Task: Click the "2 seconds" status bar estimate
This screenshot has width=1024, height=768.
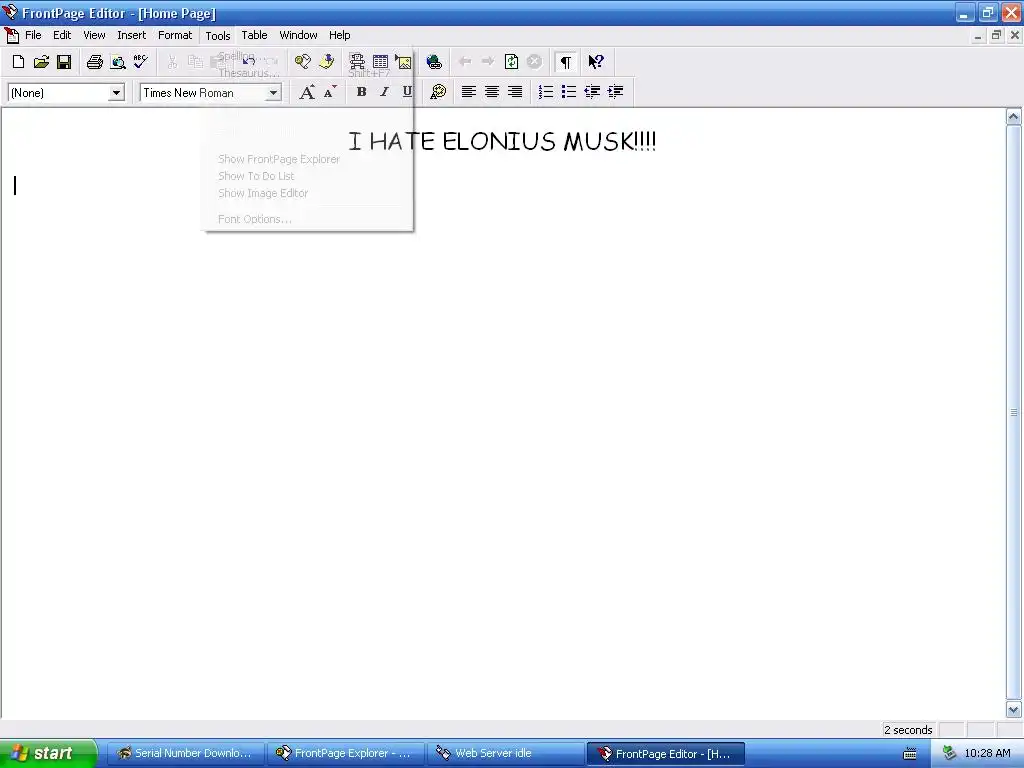Action: [908, 730]
